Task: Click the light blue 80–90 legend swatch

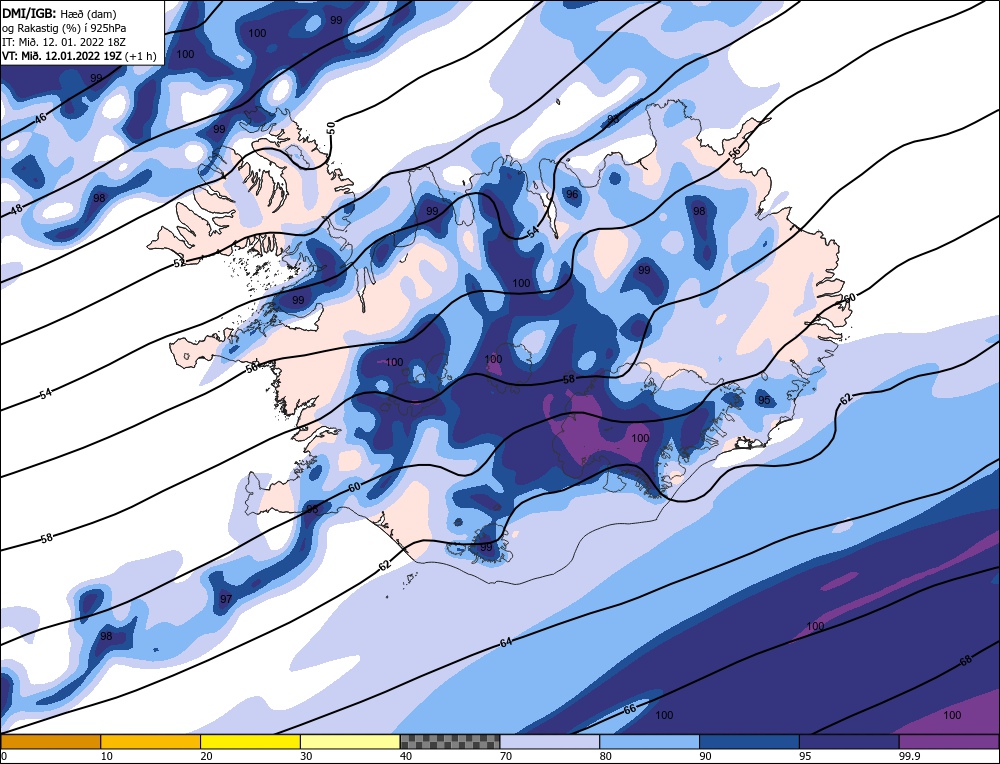Action: pos(650,742)
